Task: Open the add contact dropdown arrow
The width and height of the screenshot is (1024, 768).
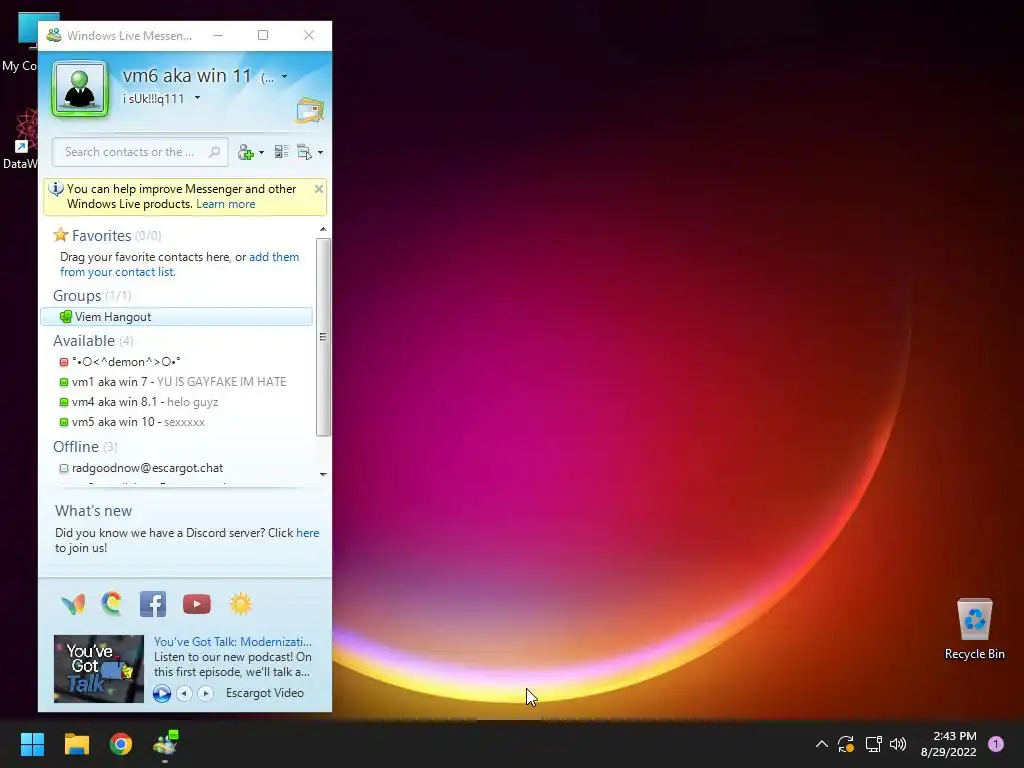Action: [x=262, y=153]
